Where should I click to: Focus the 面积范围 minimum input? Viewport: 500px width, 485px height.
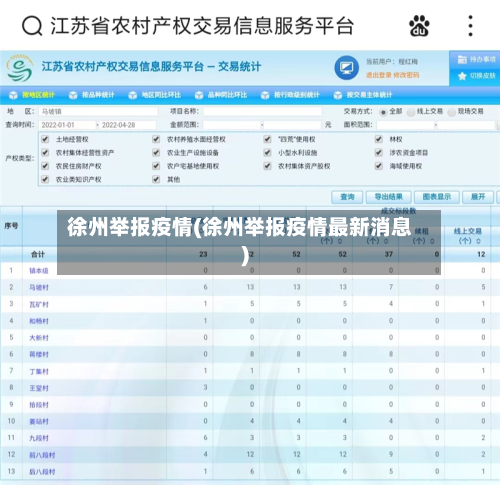tap(406, 125)
